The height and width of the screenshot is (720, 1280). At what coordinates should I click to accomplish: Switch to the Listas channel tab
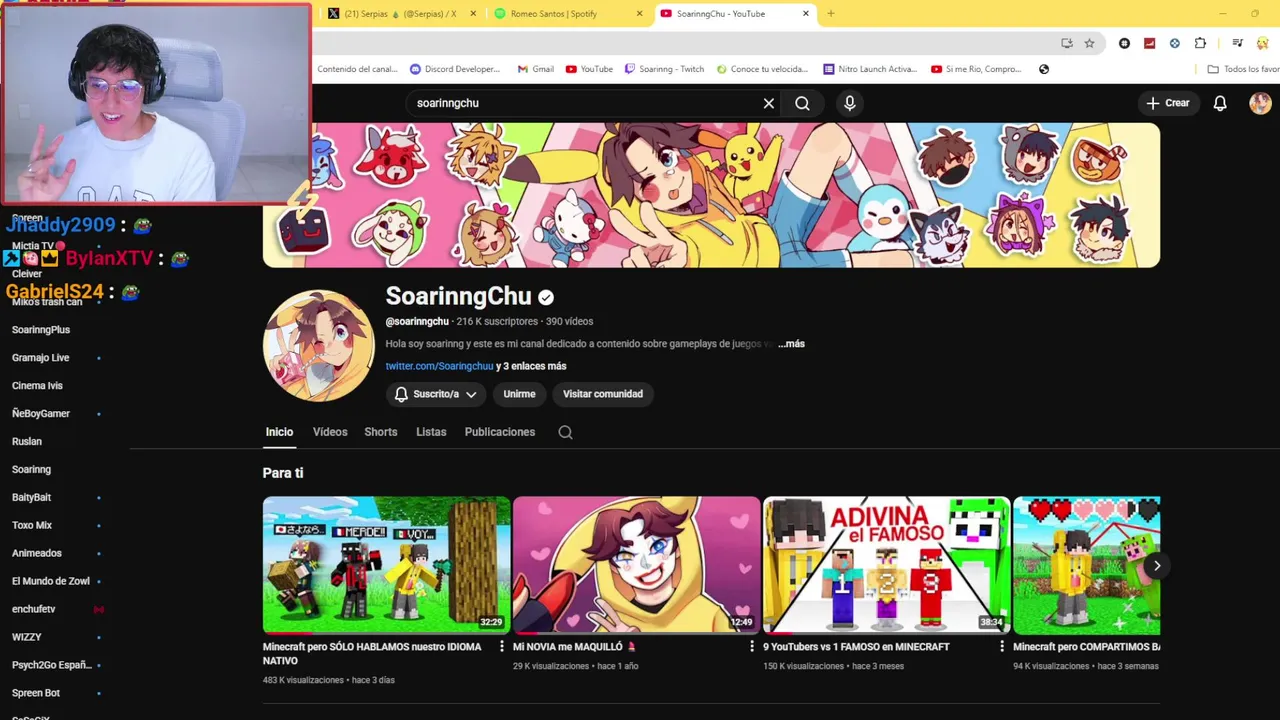click(x=431, y=432)
